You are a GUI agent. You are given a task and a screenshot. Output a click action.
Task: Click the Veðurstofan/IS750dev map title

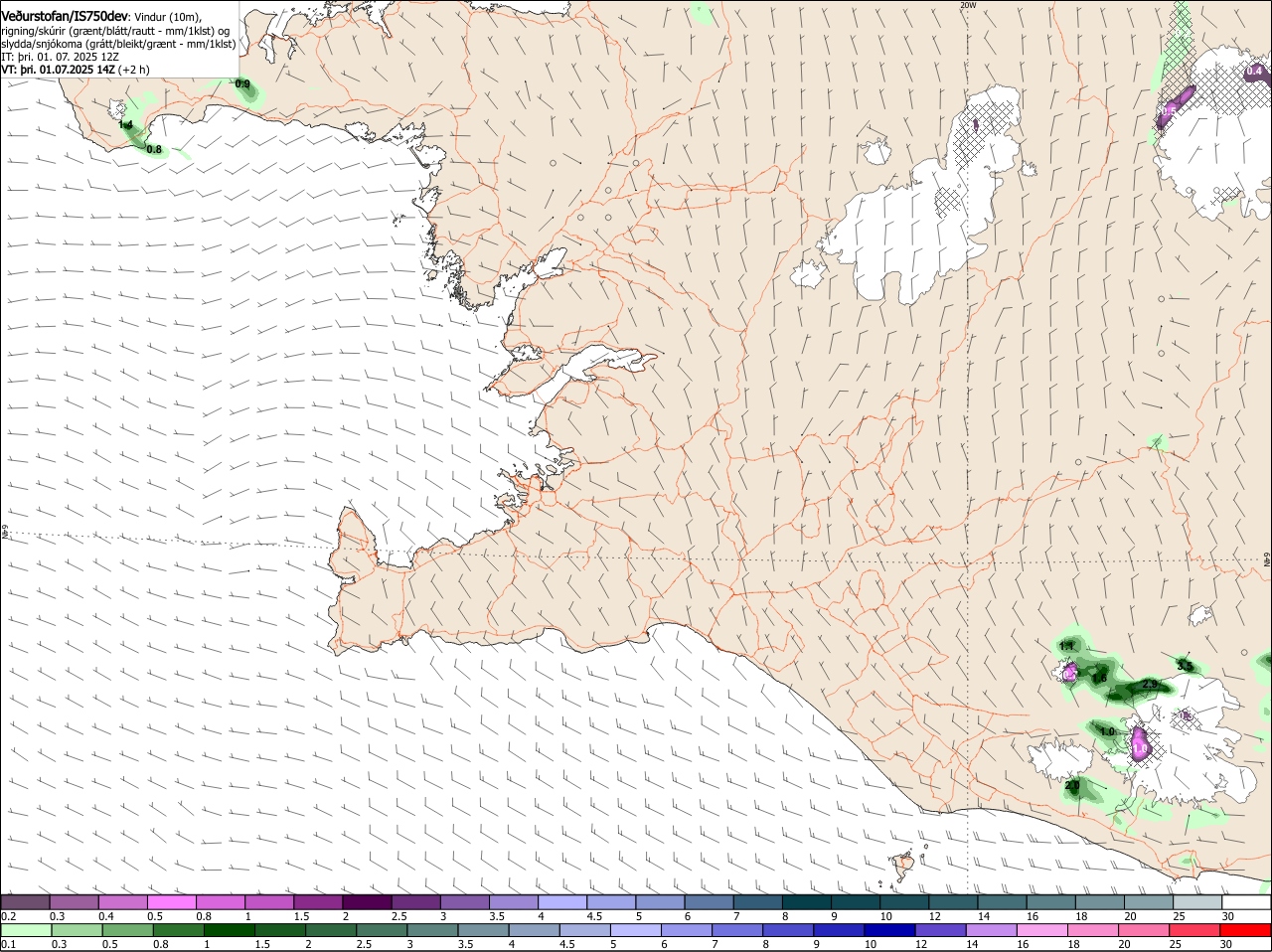click(65, 17)
